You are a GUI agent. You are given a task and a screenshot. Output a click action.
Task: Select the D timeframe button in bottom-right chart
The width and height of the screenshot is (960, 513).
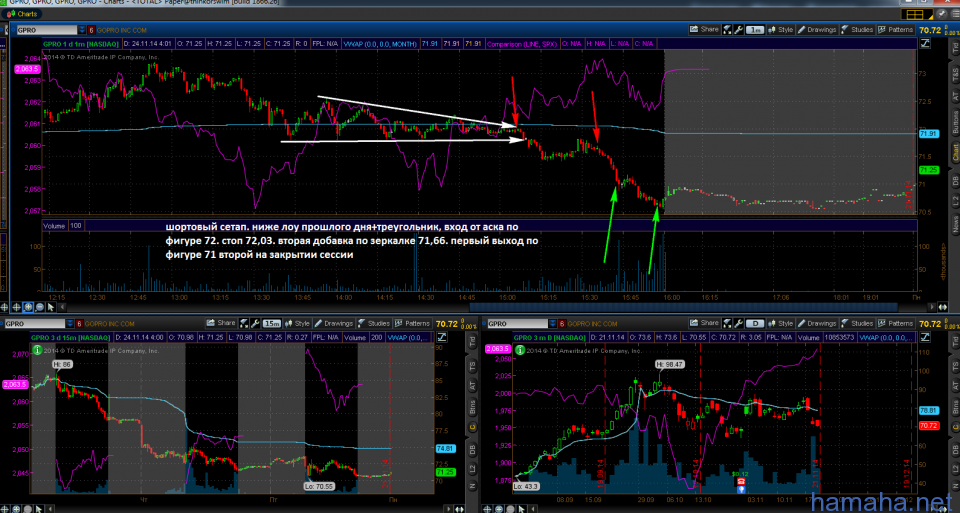point(758,324)
